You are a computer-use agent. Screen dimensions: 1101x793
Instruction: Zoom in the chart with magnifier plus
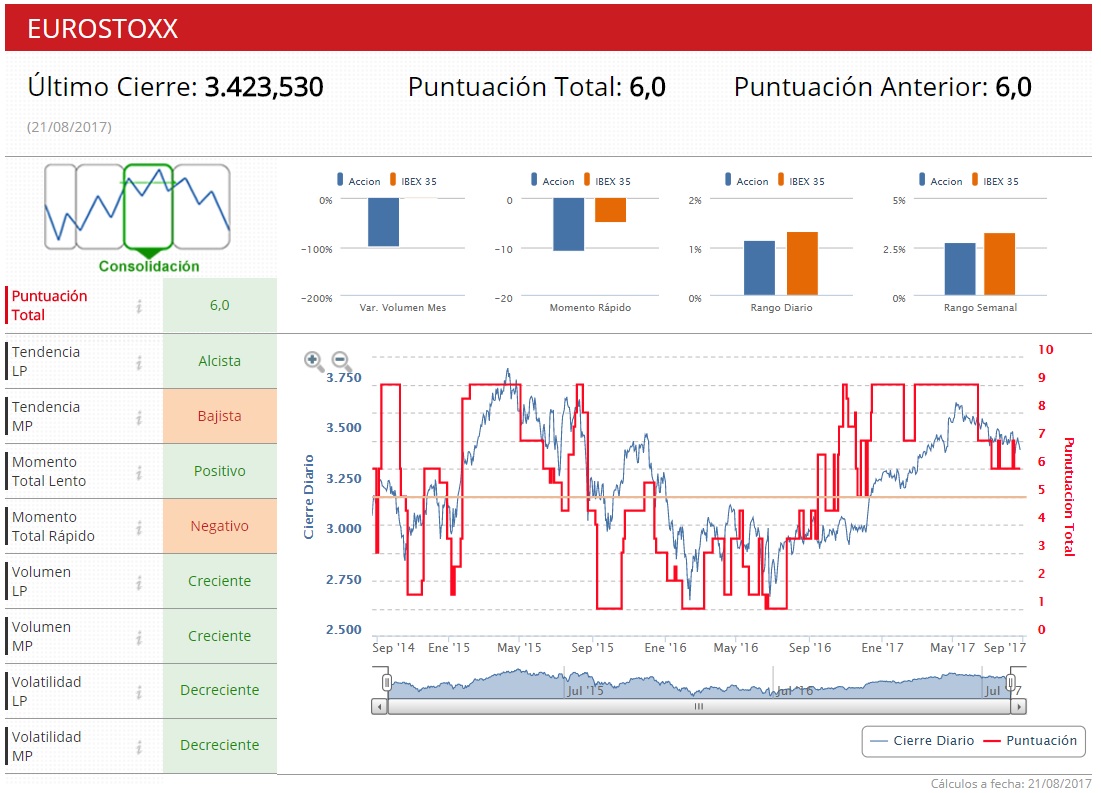click(x=313, y=361)
